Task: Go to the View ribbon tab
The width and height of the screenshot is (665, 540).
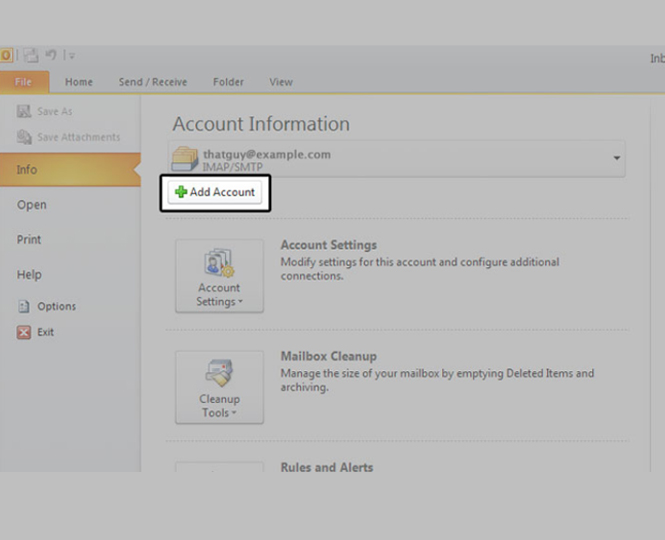Action: click(x=281, y=82)
